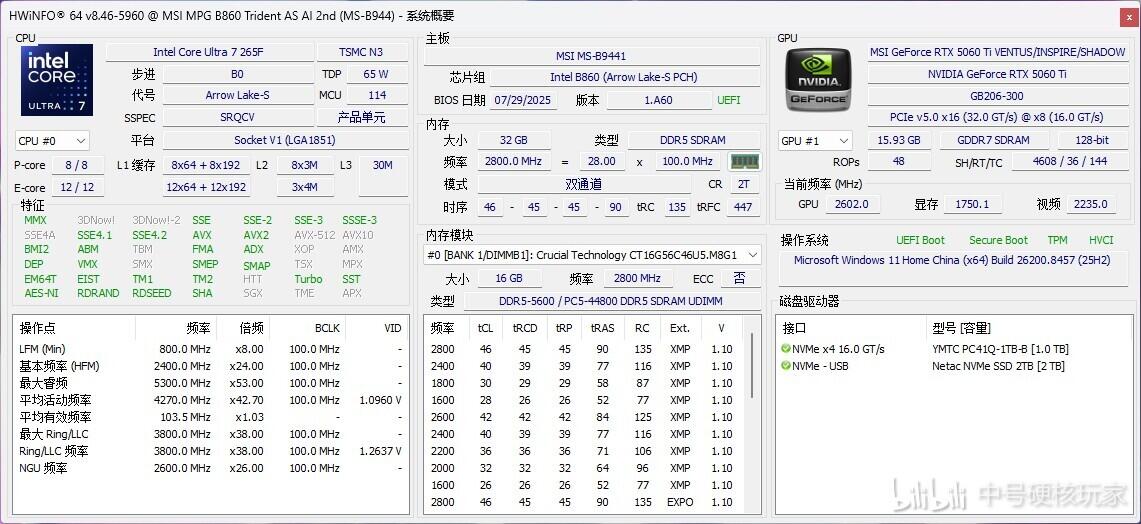Click the UEFI Boot label
The image size is (1141, 524).
(920, 240)
